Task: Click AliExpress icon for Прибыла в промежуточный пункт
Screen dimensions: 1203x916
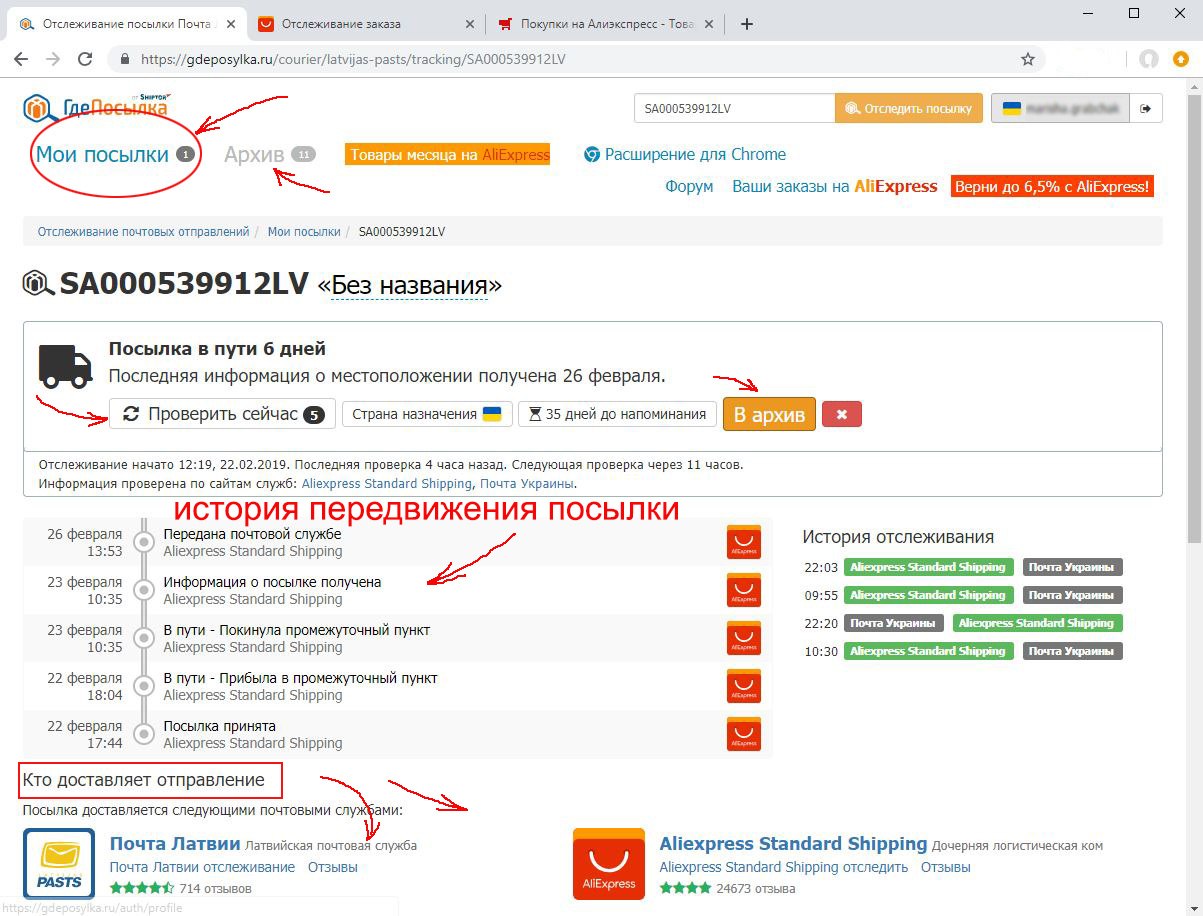Action: (744, 686)
